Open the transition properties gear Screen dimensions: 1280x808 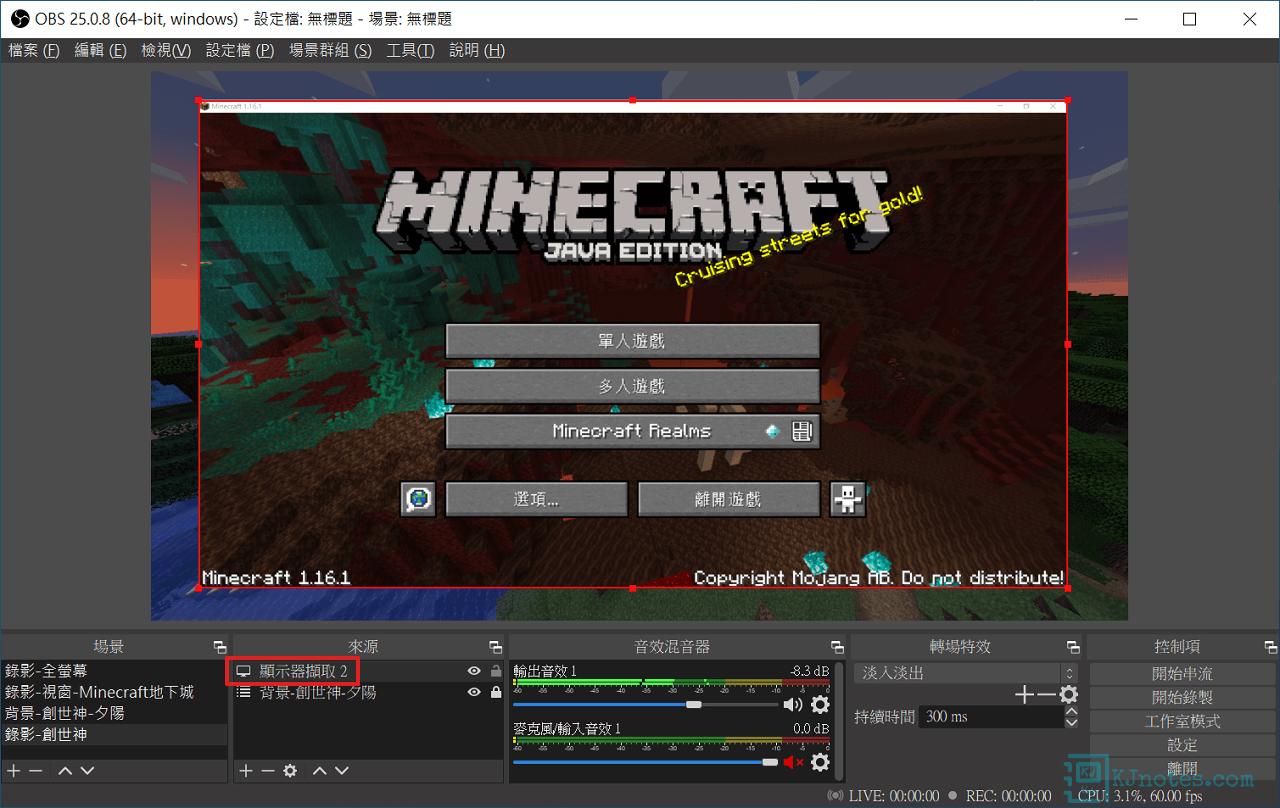click(x=1069, y=695)
